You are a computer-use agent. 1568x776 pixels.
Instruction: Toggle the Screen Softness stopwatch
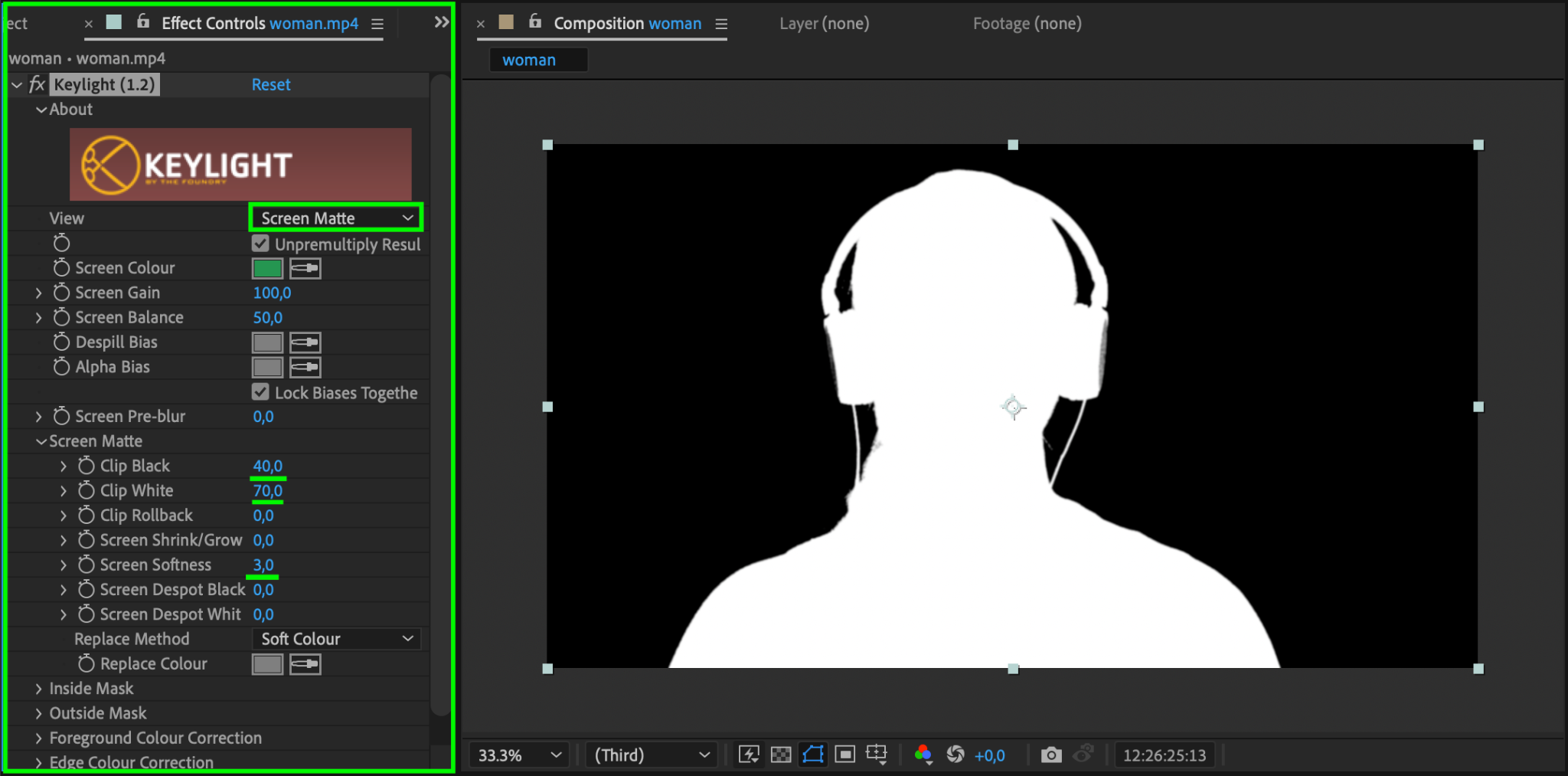click(x=87, y=564)
